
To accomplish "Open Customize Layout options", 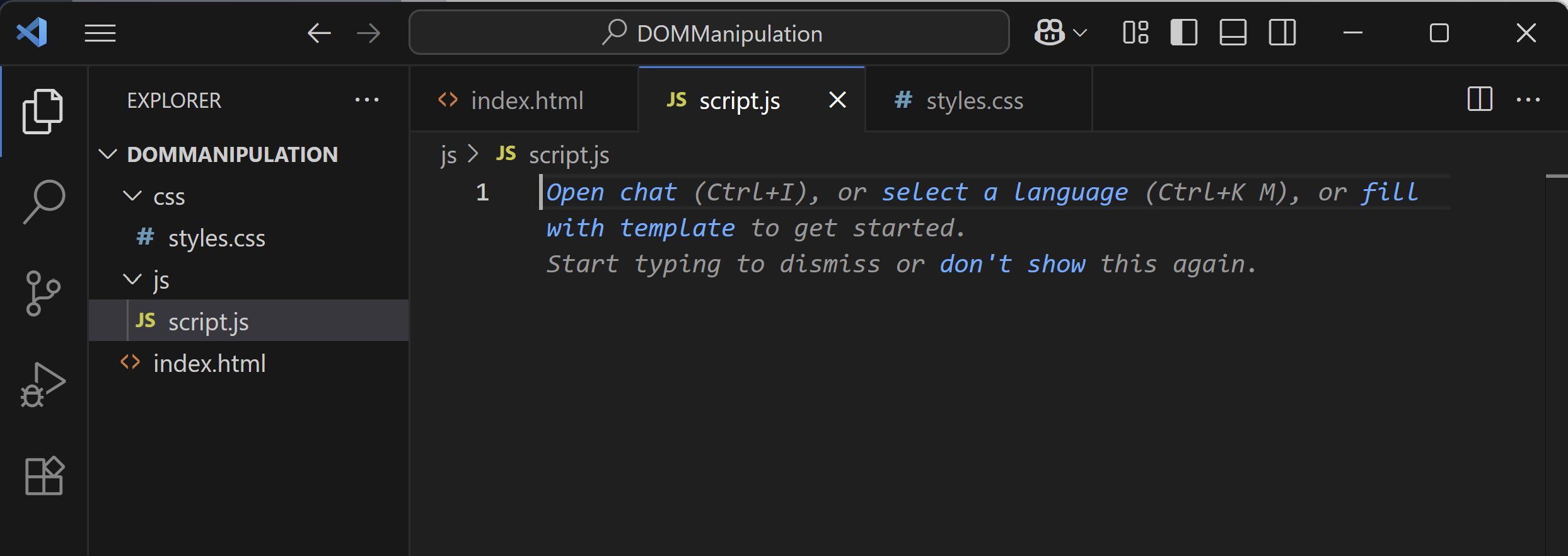I will pos(1135,33).
